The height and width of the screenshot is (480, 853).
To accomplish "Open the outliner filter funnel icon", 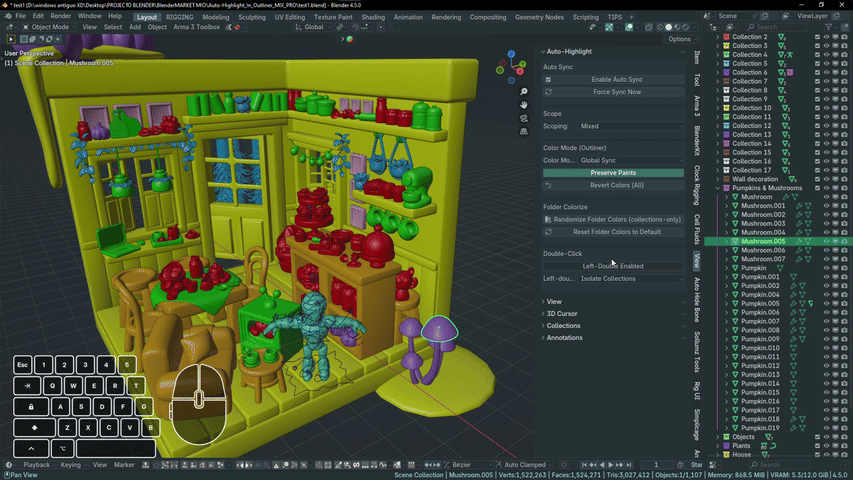I will click(x=829, y=27).
